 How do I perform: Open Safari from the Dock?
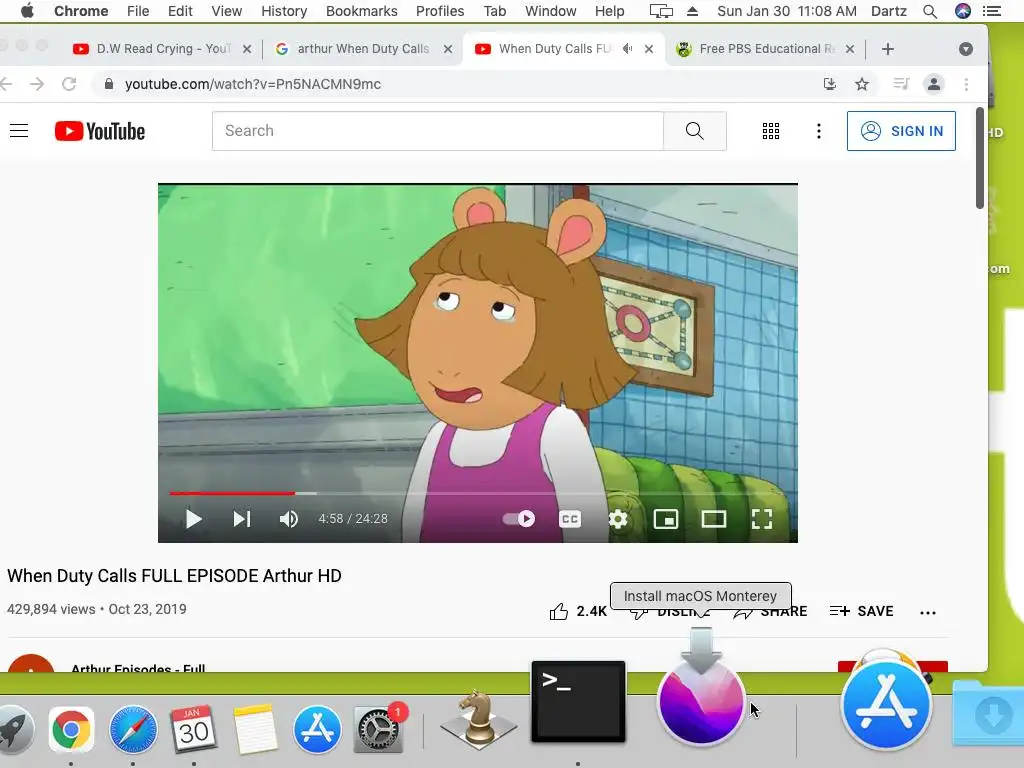click(133, 729)
